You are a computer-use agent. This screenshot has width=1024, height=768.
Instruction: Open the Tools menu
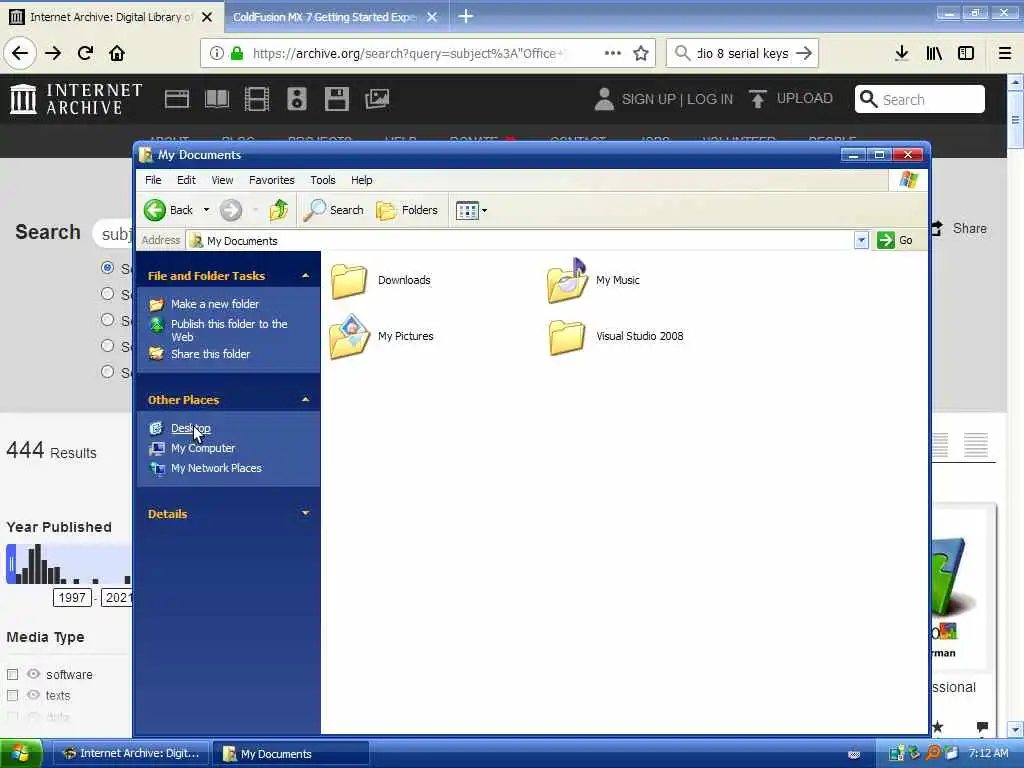pos(323,180)
